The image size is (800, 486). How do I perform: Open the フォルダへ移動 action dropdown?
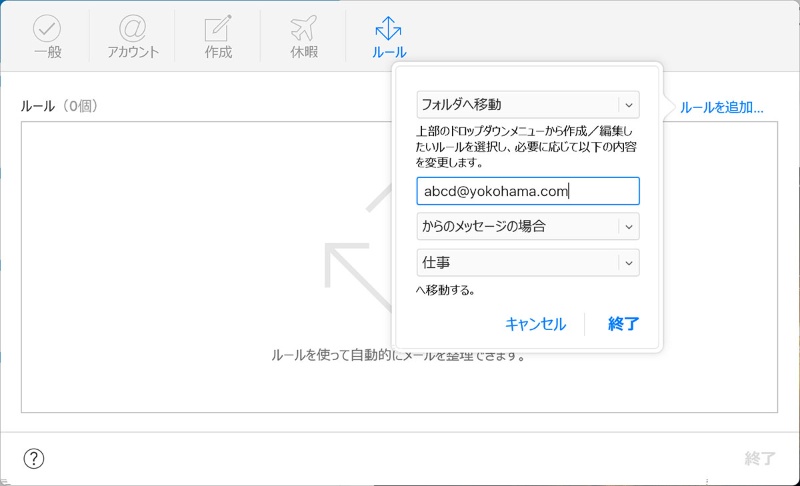[x=527, y=104]
